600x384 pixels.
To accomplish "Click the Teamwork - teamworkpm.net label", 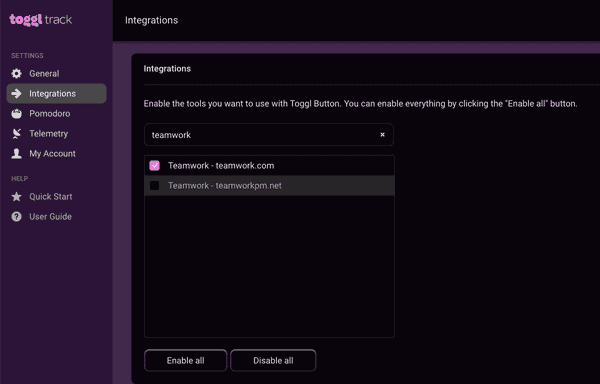I will tap(225, 185).
